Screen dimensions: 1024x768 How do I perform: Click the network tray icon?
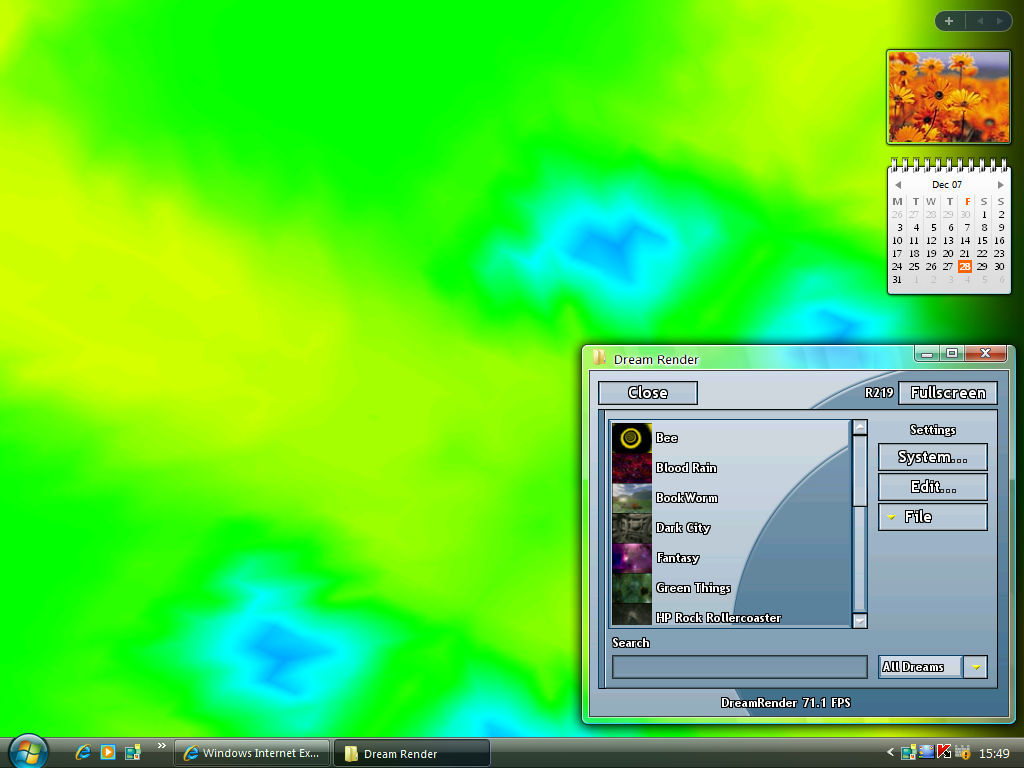[908, 752]
